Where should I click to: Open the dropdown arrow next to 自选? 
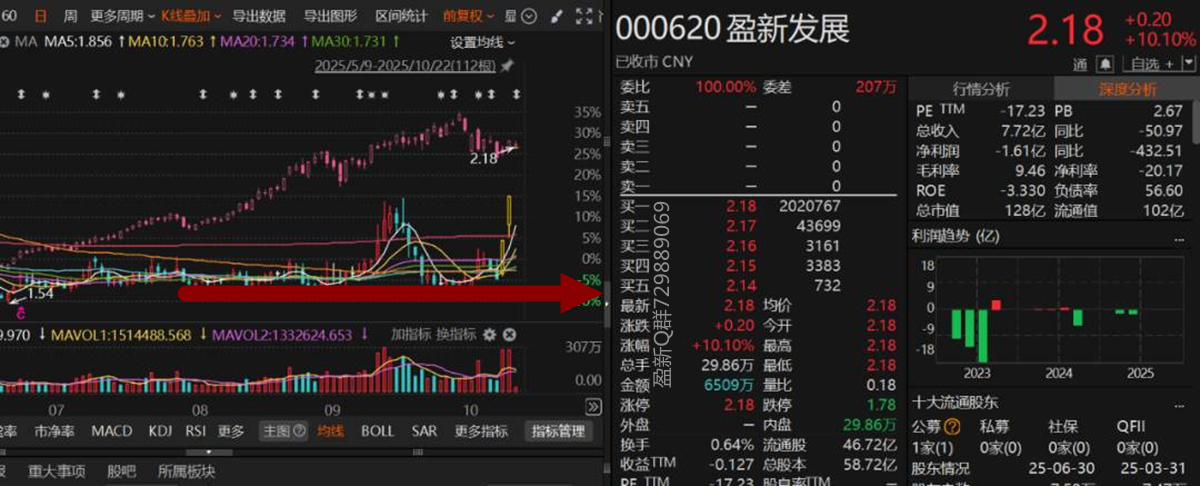point(1191,64)
